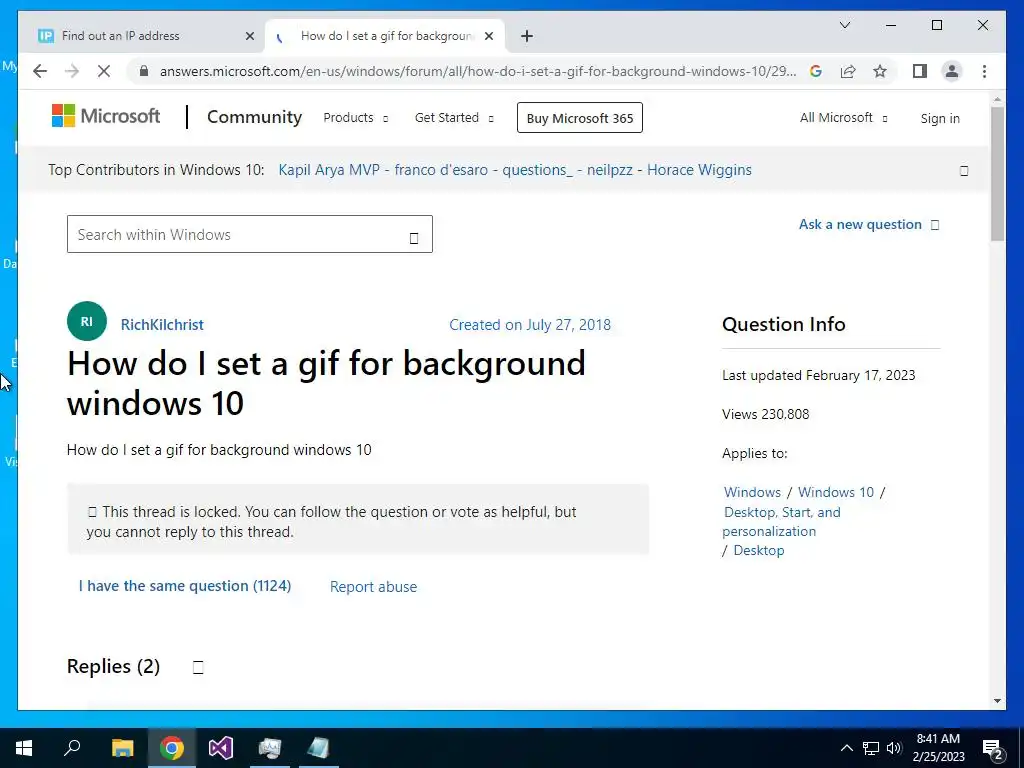
Task: Click the Buy Microsoft 365 button
Action: click(580, 118)
